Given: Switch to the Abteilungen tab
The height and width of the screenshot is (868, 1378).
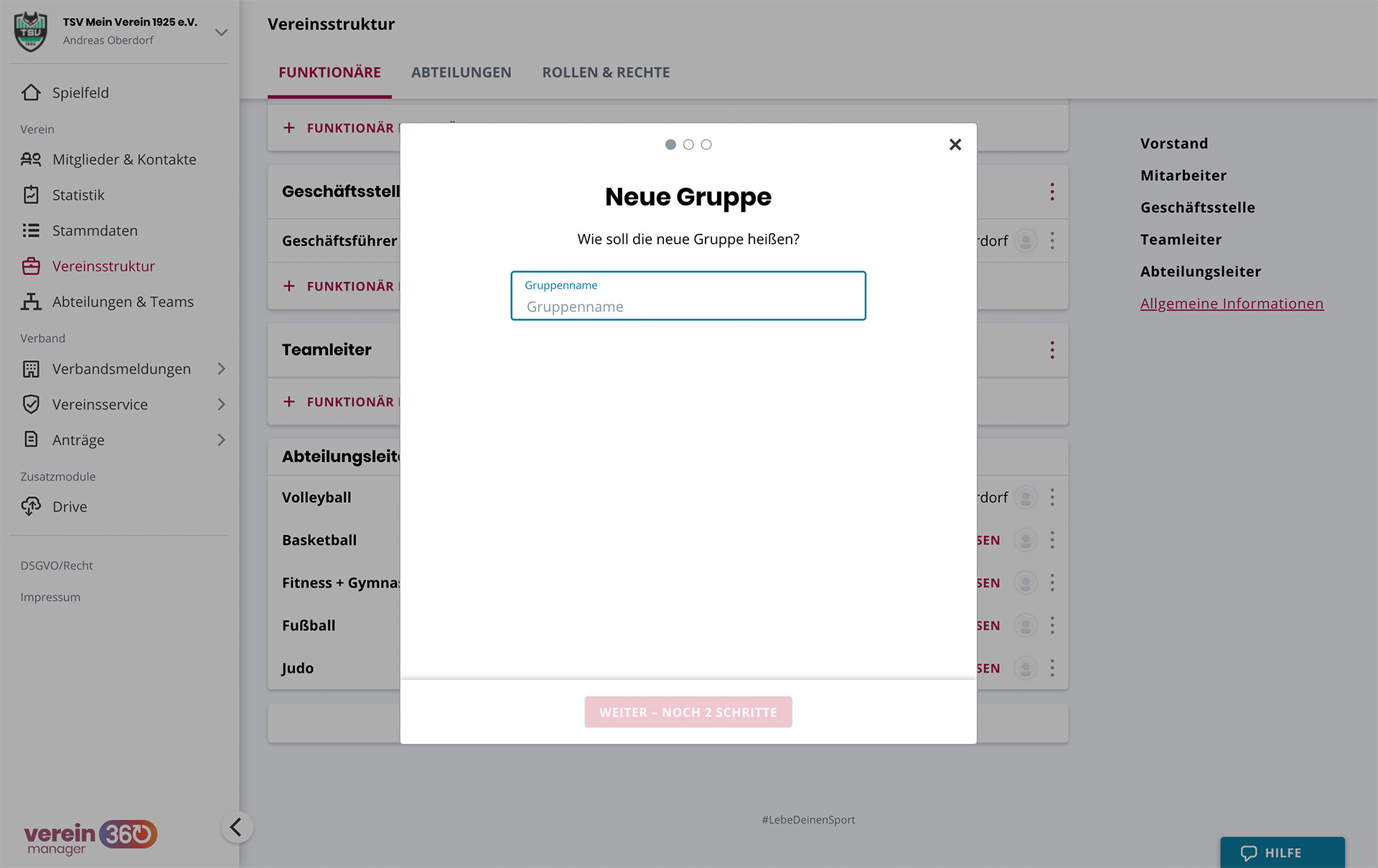Looking at the screenshot, I should tap(461, 72).
